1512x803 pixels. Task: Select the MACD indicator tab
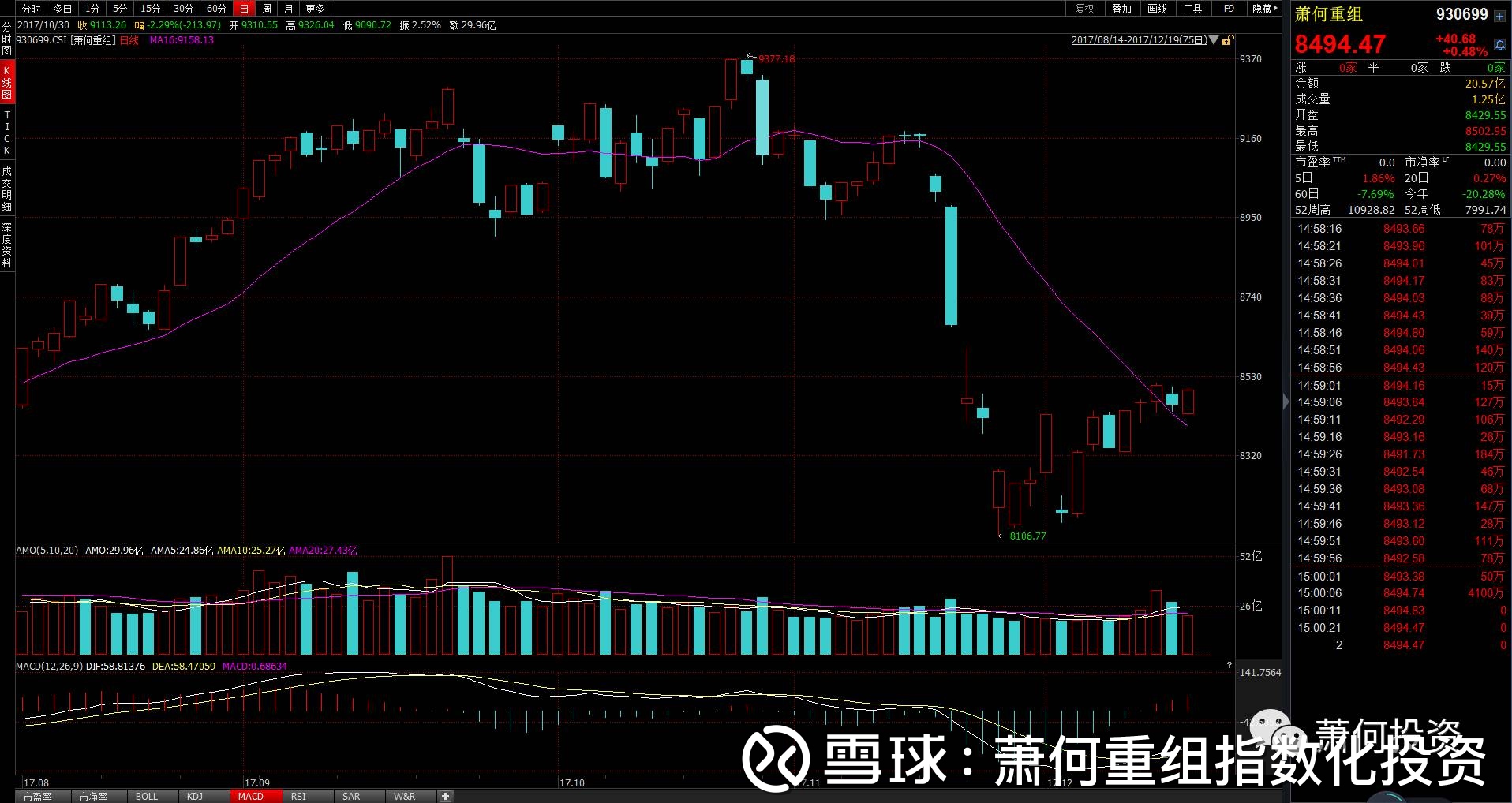(251, 797)
